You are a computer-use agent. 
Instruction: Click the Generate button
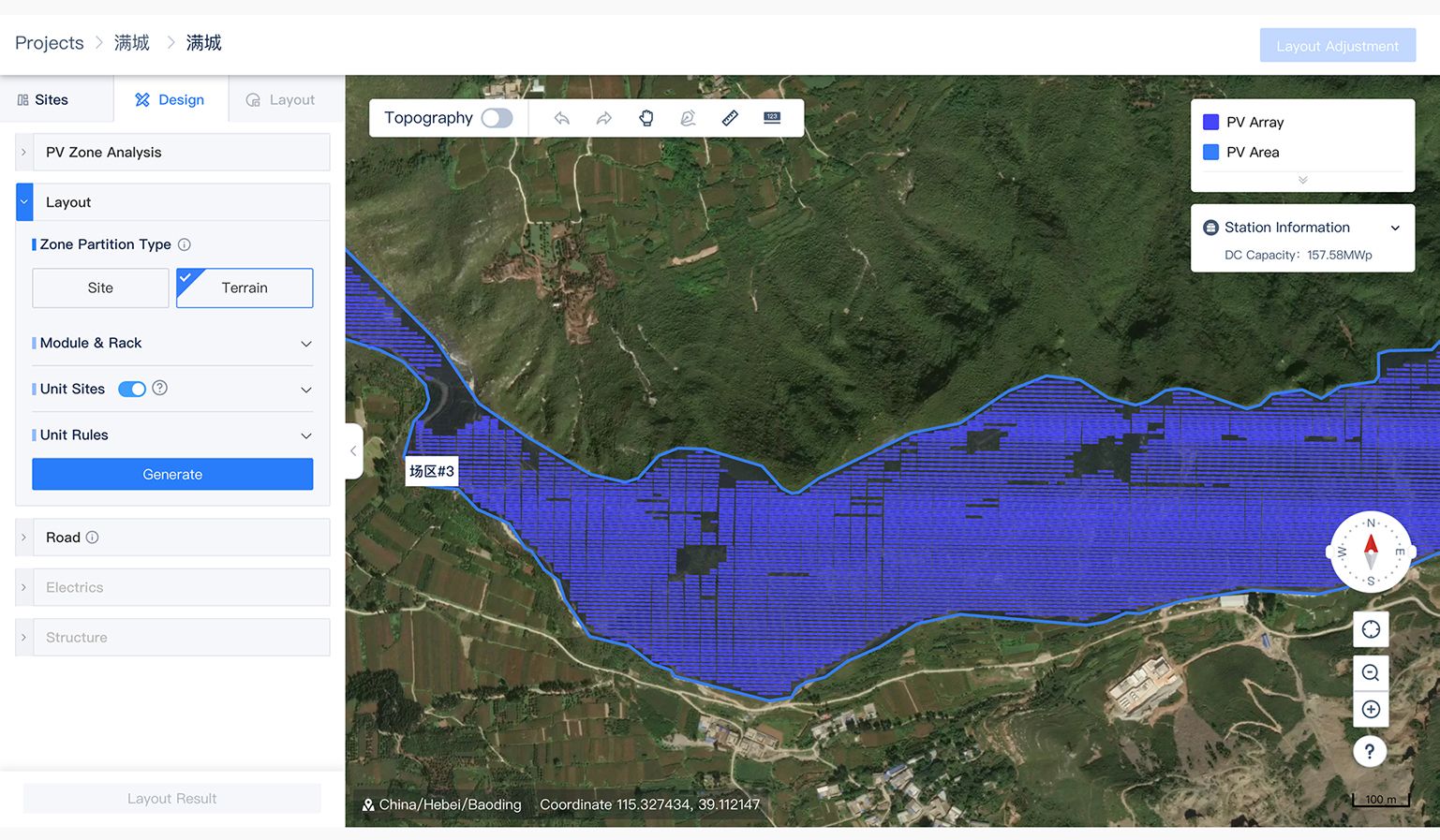[172, 475]
